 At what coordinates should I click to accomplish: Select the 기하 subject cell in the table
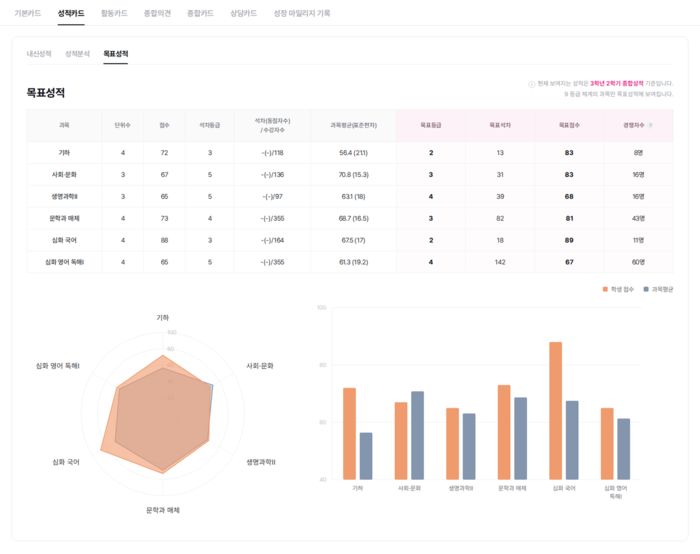click(64, 153)
